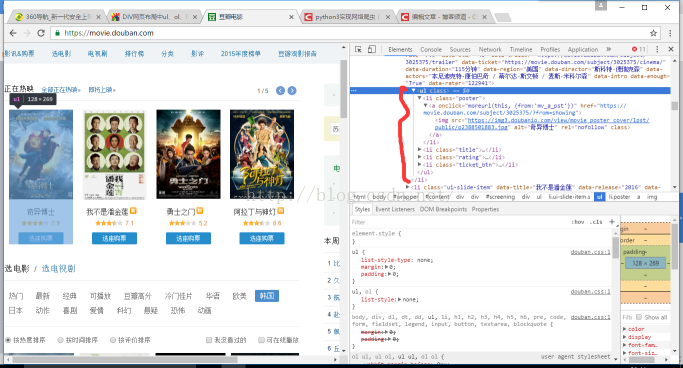
Task: Expand the li class="rating" node
Action: [x=419, y=157]
